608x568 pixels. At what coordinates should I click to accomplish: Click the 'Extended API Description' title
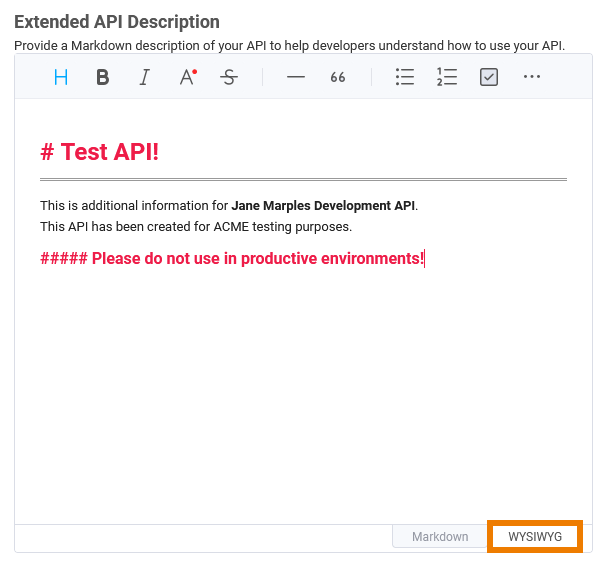tap(117, 22)
